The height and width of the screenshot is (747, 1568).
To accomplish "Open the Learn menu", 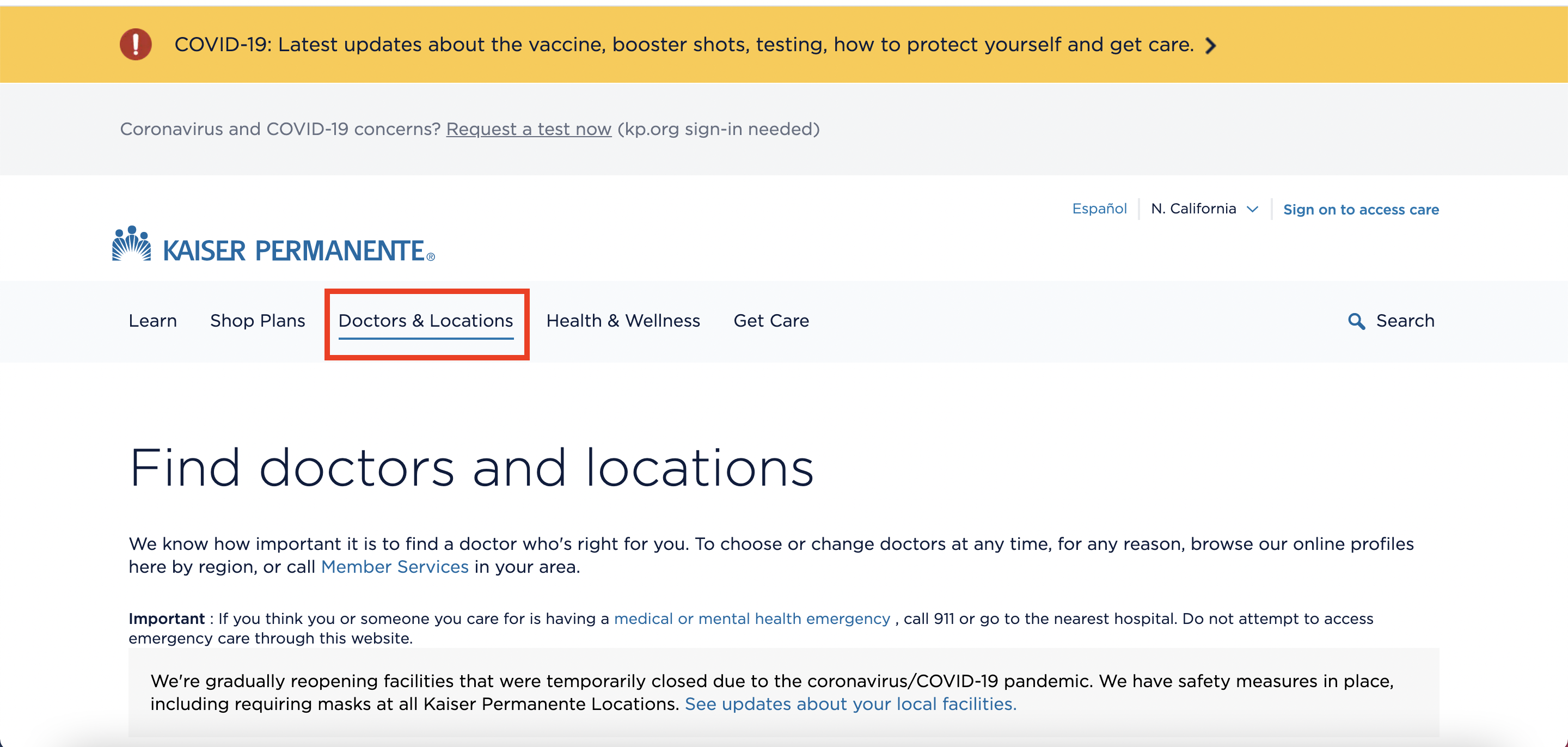I will [x=153, y=321].
